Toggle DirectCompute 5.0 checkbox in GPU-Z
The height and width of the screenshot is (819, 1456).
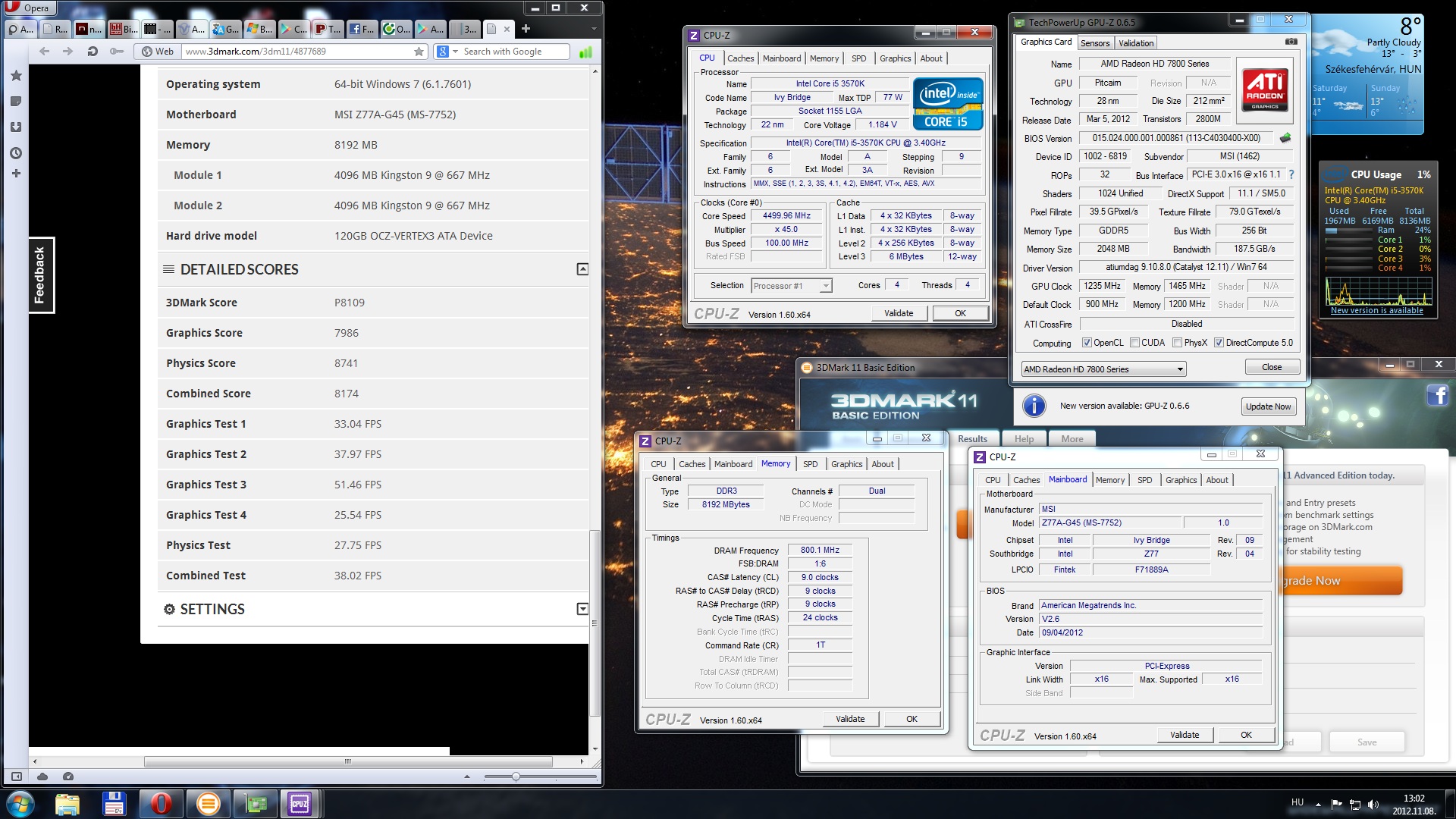1219,343
